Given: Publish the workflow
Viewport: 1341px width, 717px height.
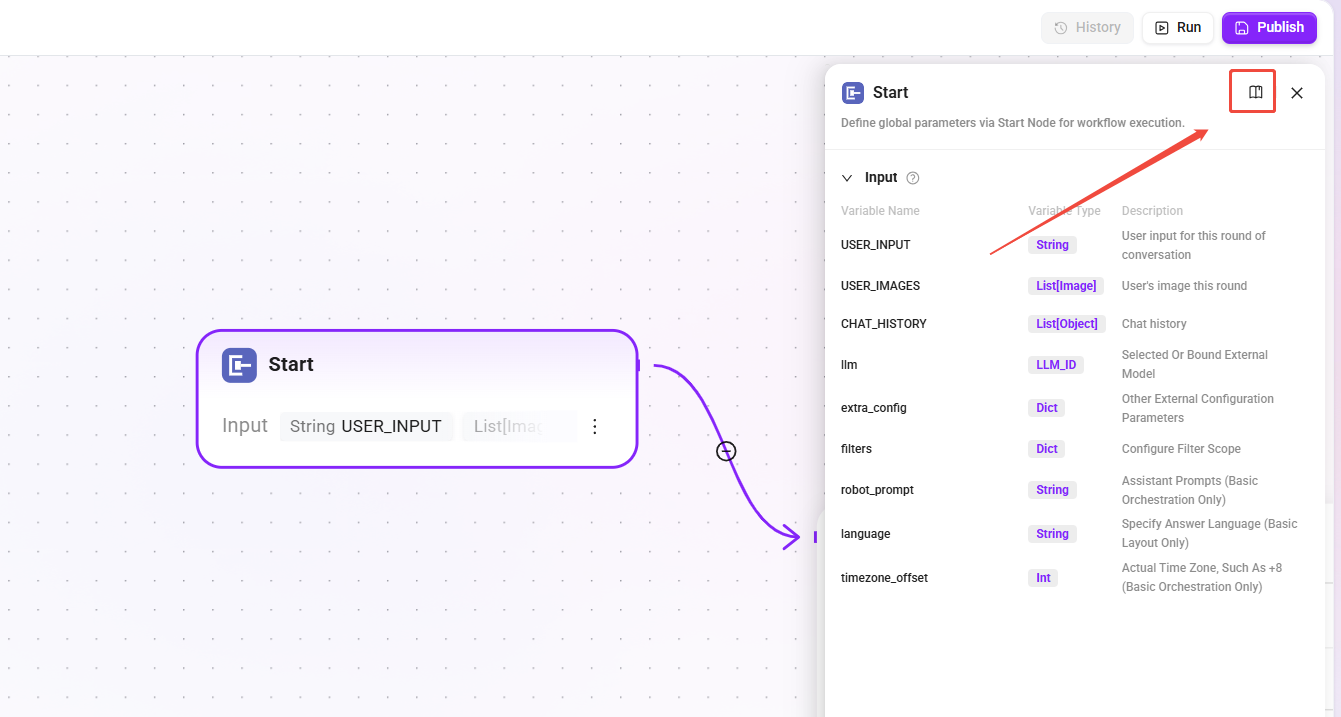Looking at the screenshot, I should coord(1269,28).
